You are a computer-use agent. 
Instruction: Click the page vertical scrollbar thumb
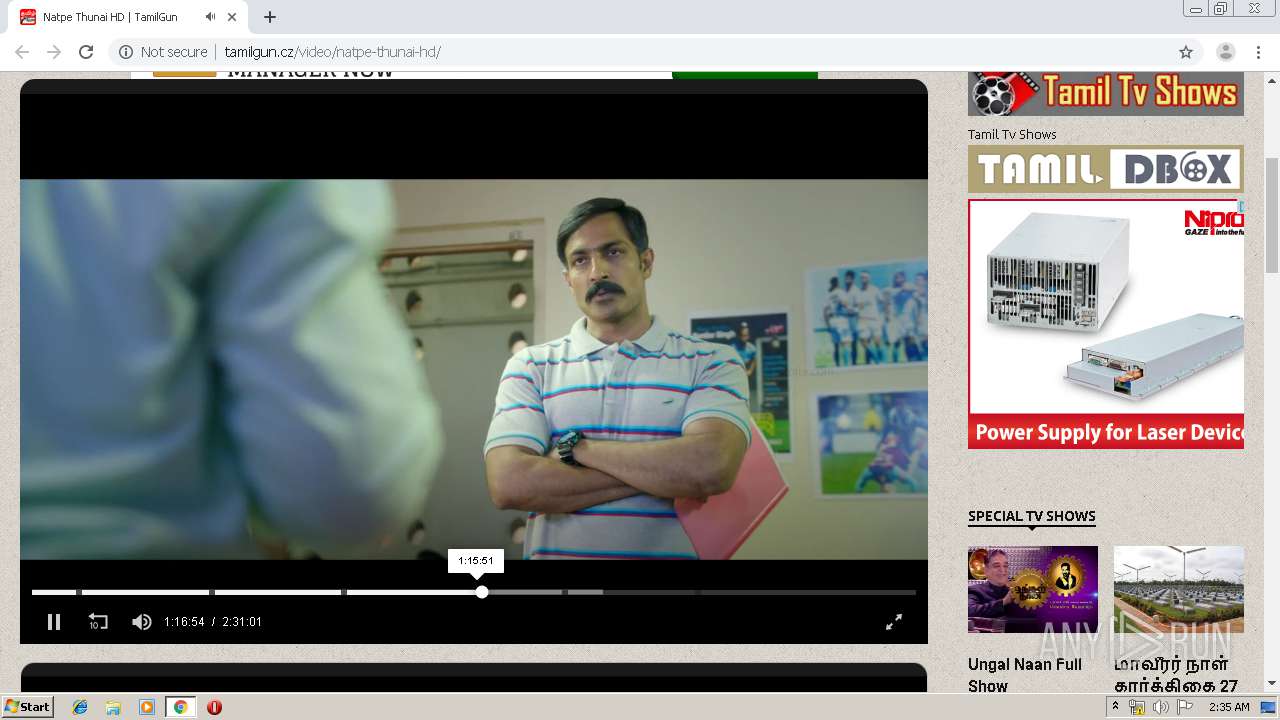[1272, 215]
